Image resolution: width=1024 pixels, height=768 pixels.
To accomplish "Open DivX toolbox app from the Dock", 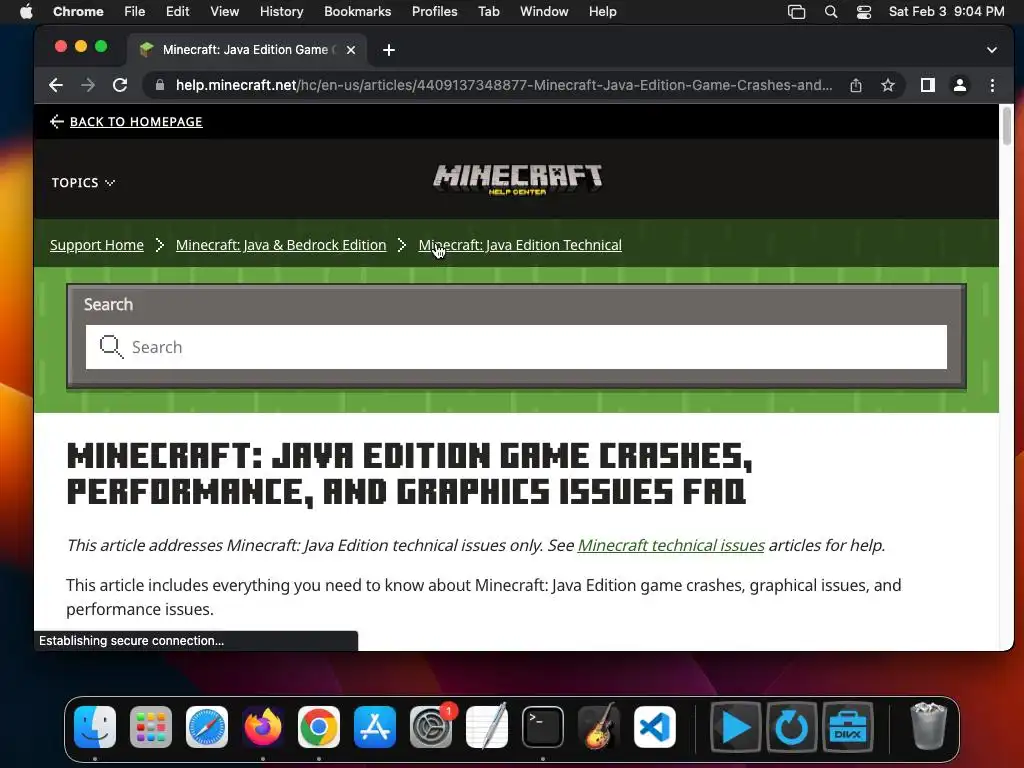I will point(848,727).
